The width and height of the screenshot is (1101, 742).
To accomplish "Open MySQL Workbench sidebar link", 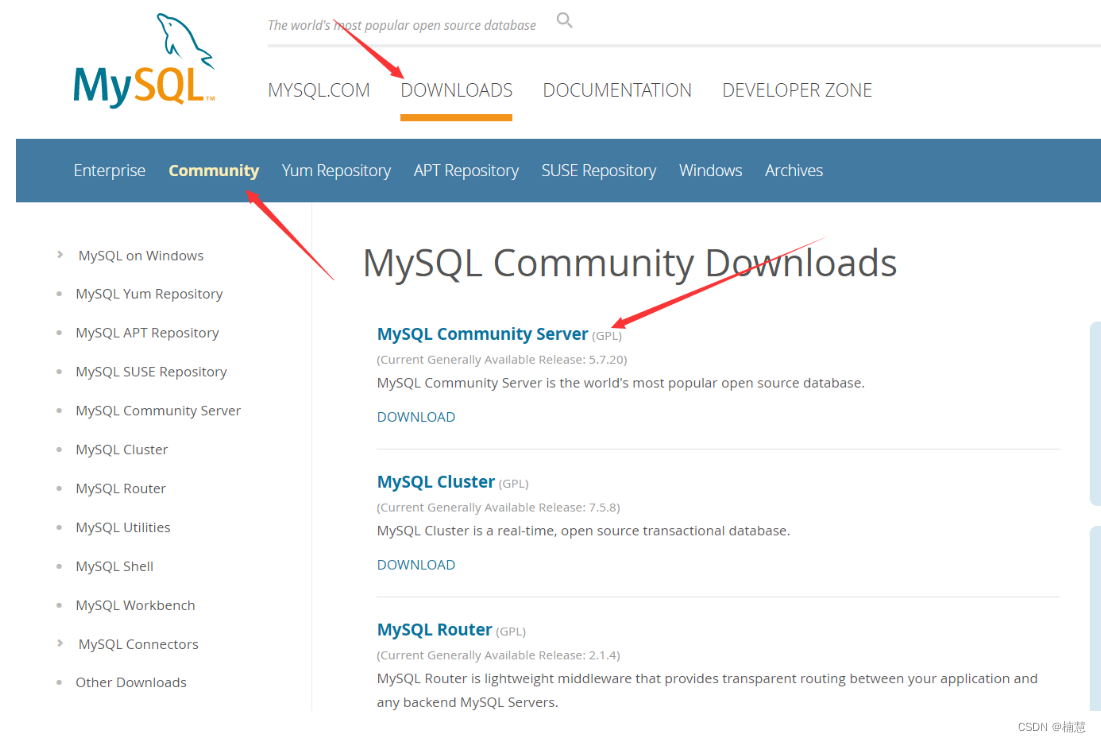I will (x=136, y=605).
